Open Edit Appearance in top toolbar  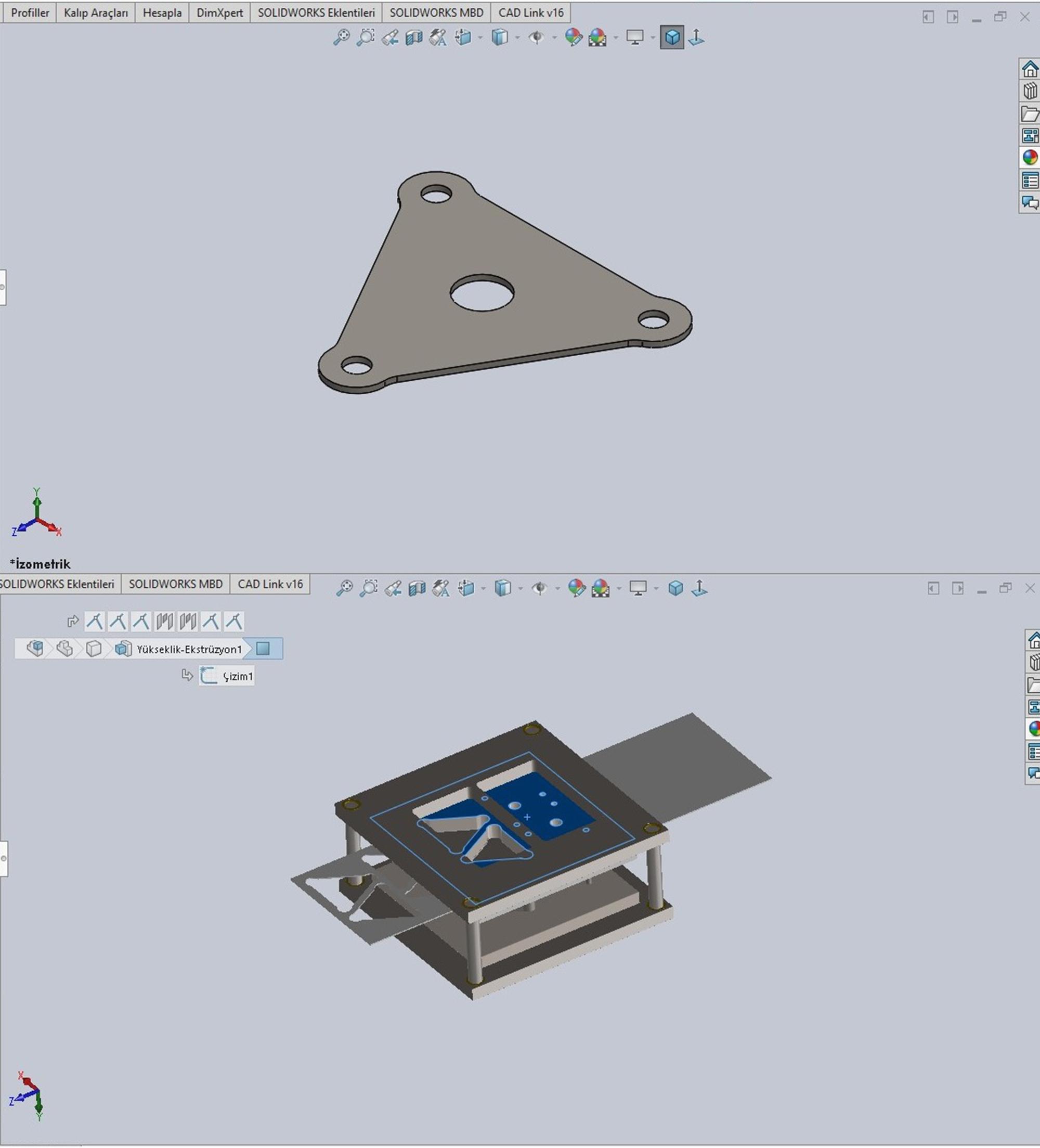(573, 37)
